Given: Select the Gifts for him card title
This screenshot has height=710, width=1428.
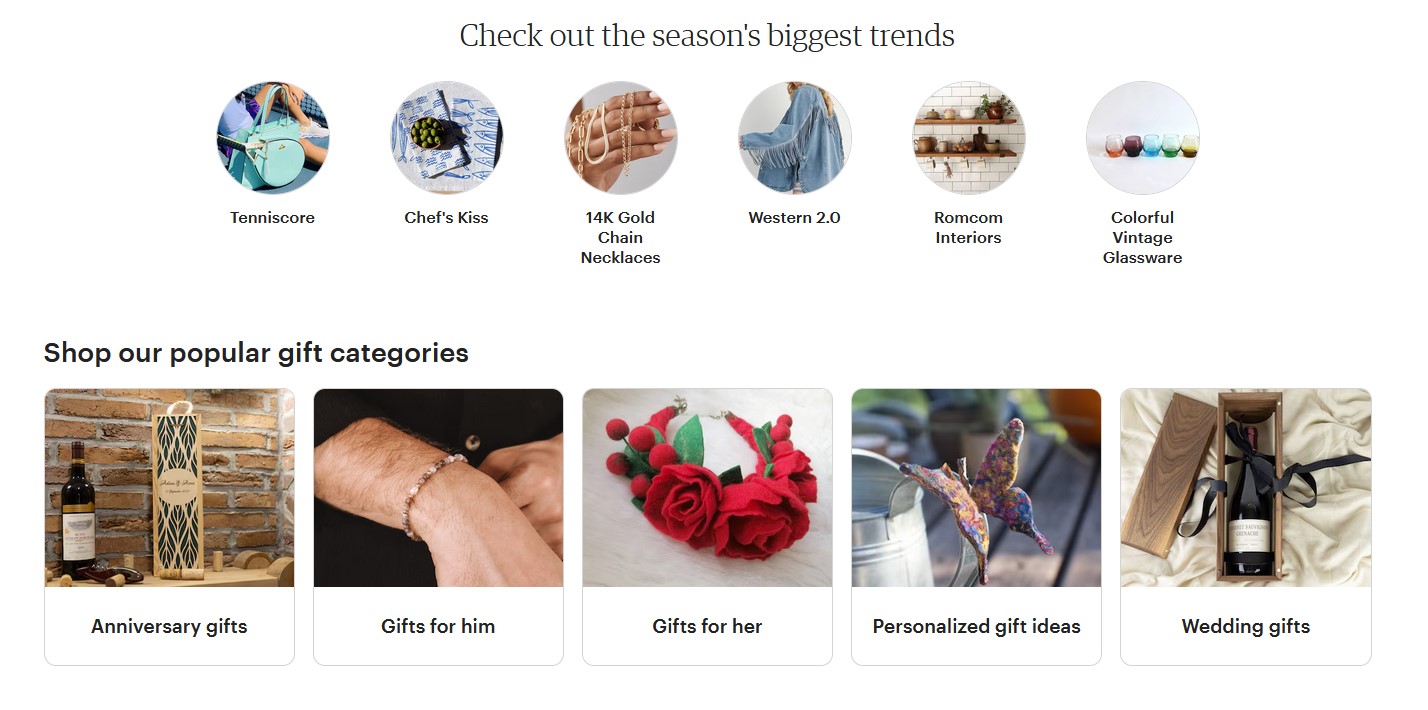Looking at the screenshot, I should pyautogui.click(x=438, y=626).
